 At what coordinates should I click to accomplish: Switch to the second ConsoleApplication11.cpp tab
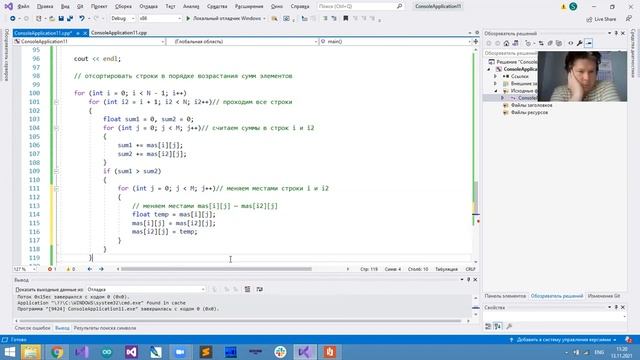(119, 33)
